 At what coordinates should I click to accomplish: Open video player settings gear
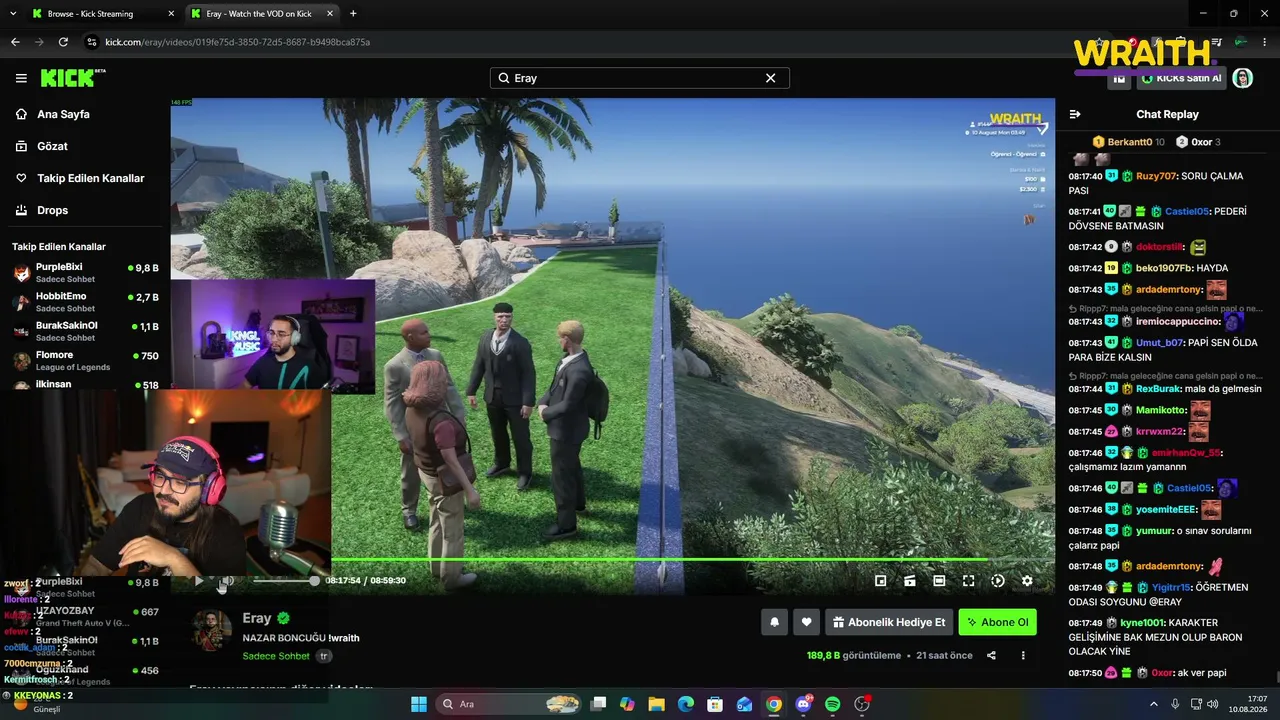(1027, 580)
